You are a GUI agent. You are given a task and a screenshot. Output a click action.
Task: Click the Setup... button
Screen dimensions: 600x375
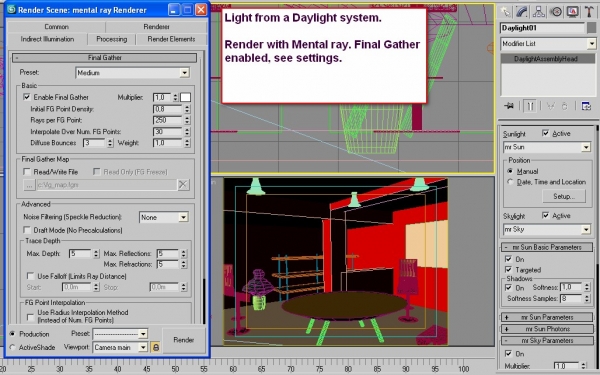(x=564, y=196)
